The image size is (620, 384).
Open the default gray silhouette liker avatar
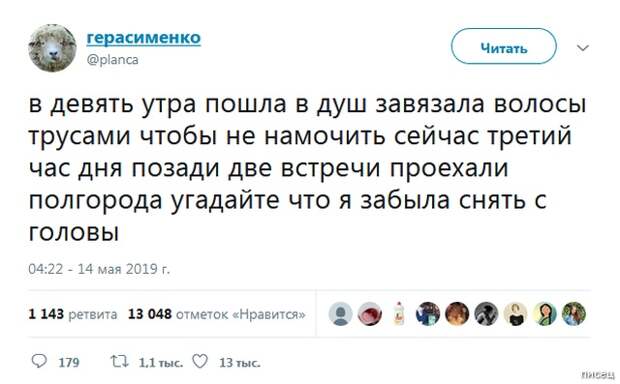point(340,314)
